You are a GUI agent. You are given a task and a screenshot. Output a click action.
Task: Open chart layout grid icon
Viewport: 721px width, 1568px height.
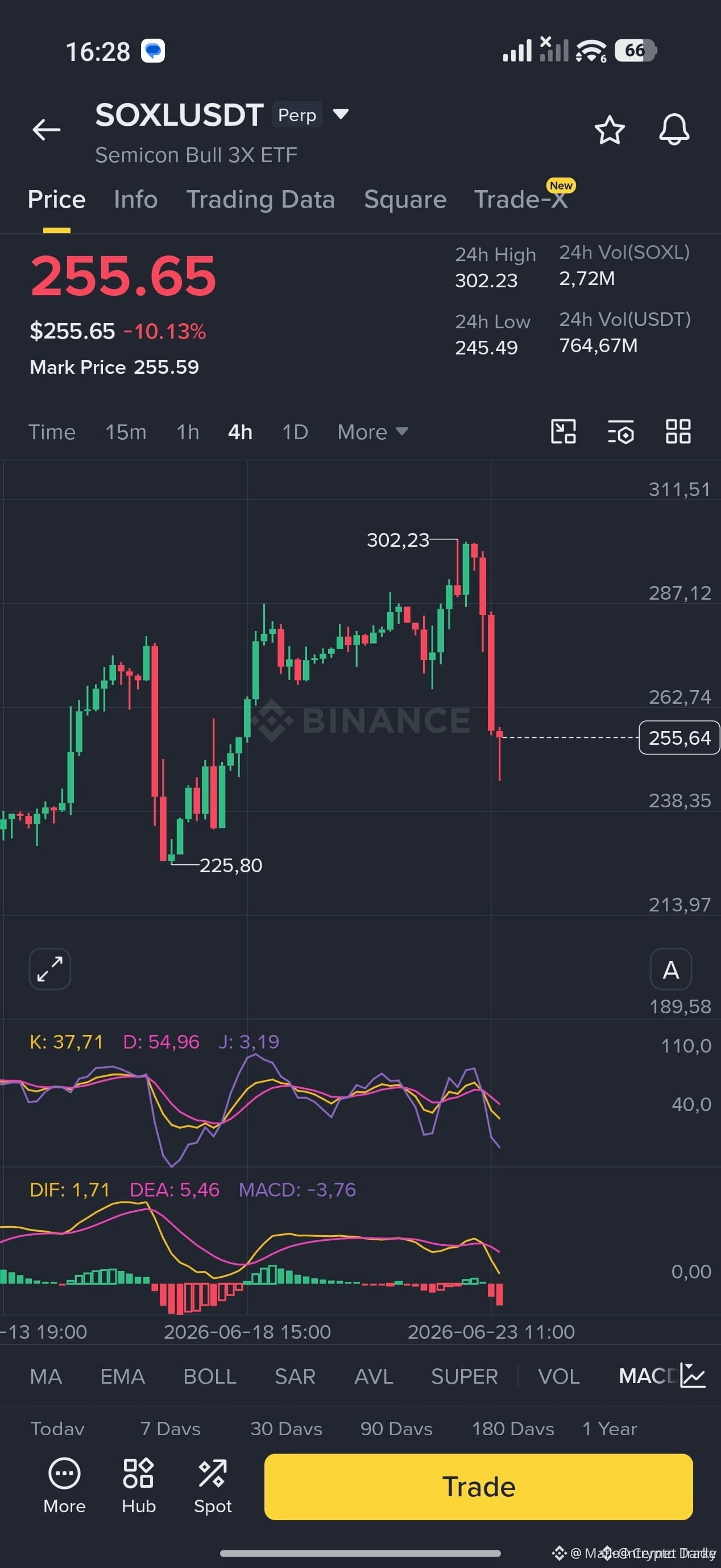[678, 432]
